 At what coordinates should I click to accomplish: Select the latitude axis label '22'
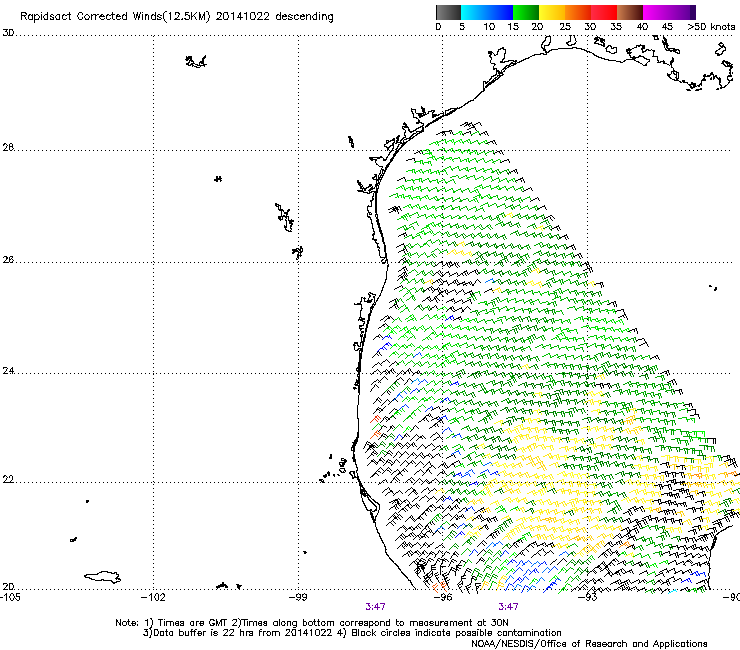[x=8, y=480]
